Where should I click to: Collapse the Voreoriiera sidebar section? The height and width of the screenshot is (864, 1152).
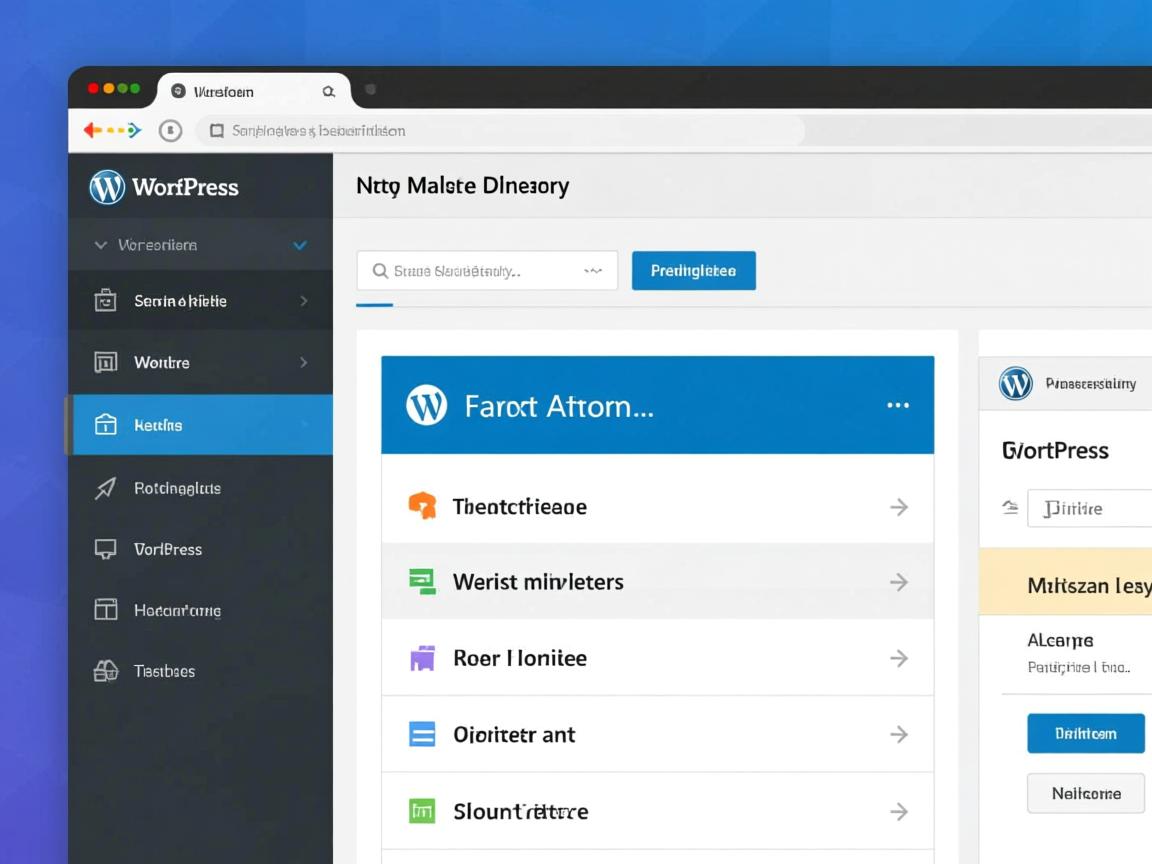100,245
